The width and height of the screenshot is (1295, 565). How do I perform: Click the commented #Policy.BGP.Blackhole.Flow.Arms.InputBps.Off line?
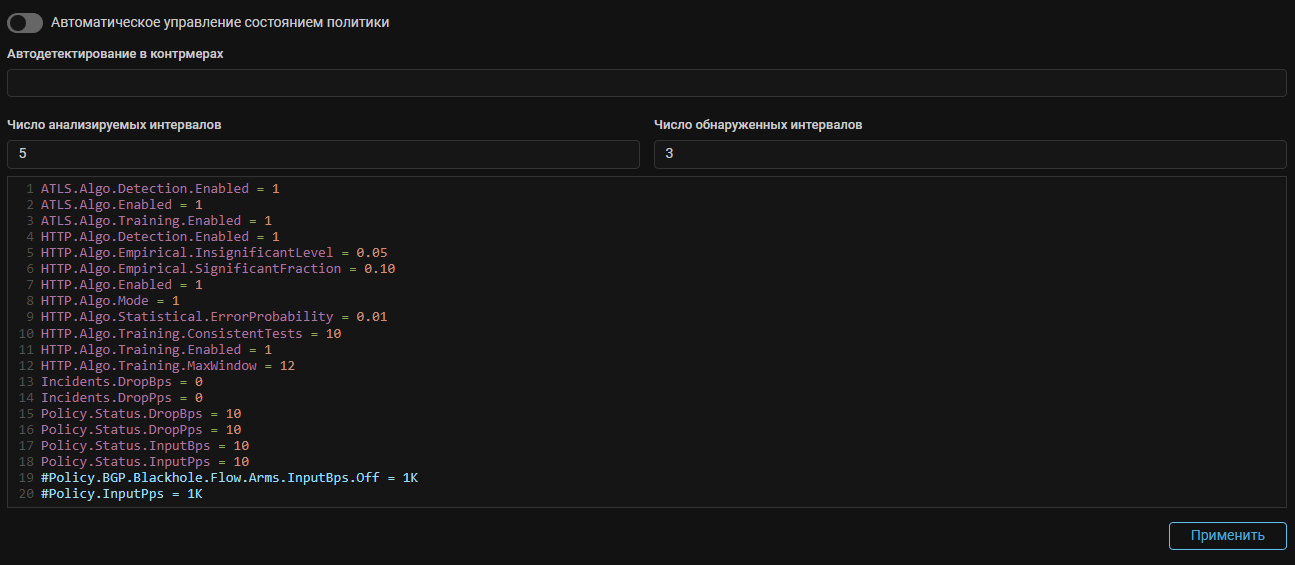229,478
